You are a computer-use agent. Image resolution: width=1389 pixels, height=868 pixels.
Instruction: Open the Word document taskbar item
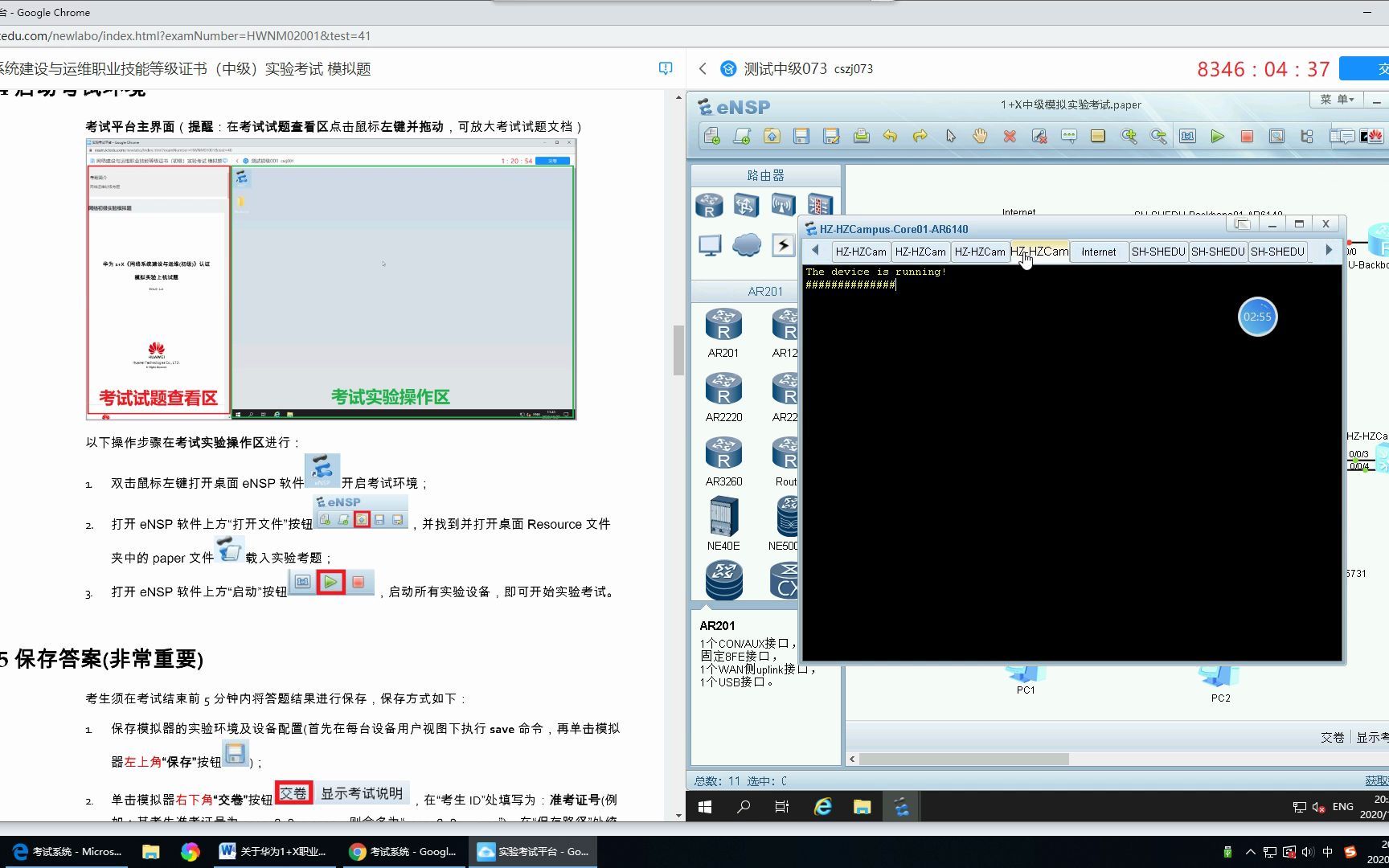pos(273,851)
